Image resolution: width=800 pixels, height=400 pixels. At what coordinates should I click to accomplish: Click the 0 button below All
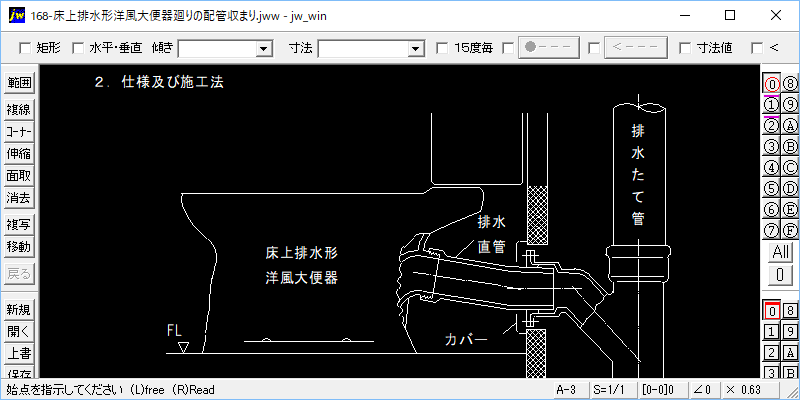pyautogui.click(x=781, y=276)
